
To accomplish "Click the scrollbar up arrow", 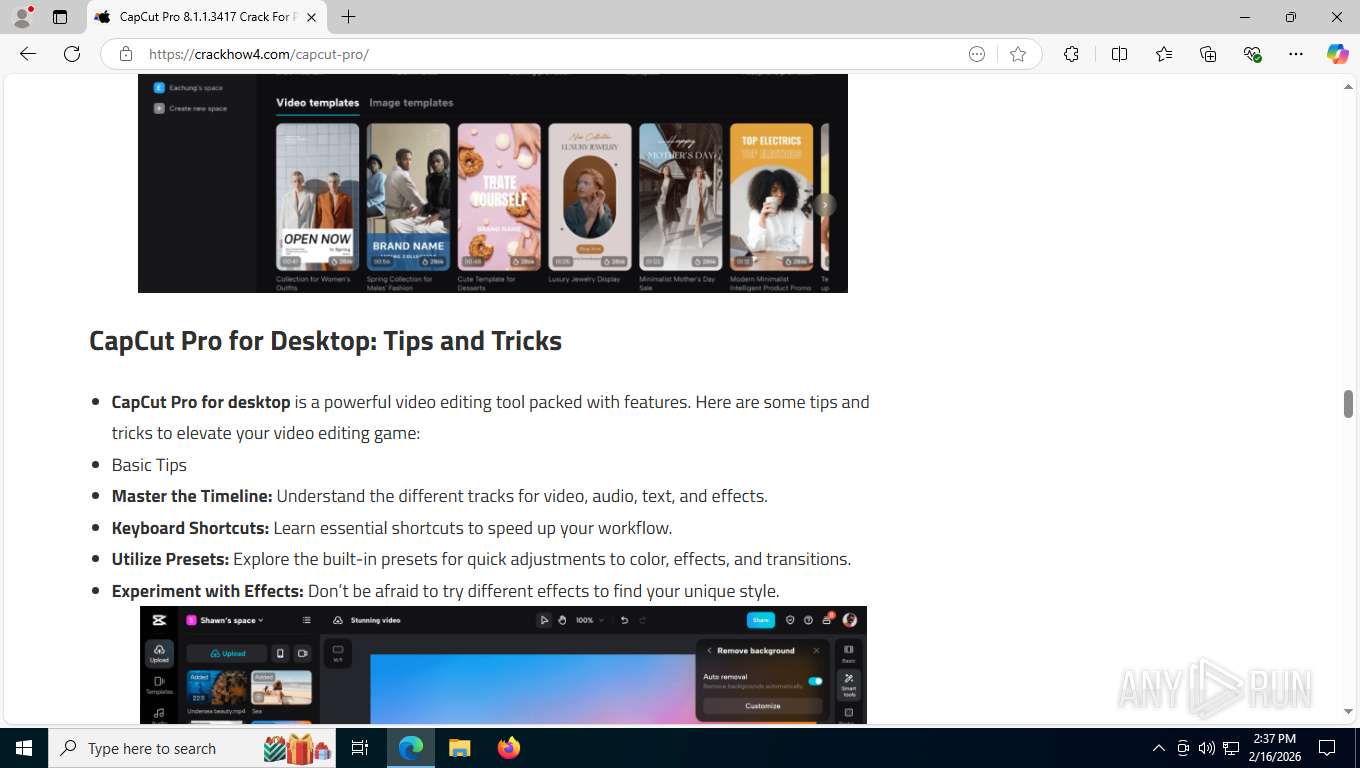I will point(1348,87).
